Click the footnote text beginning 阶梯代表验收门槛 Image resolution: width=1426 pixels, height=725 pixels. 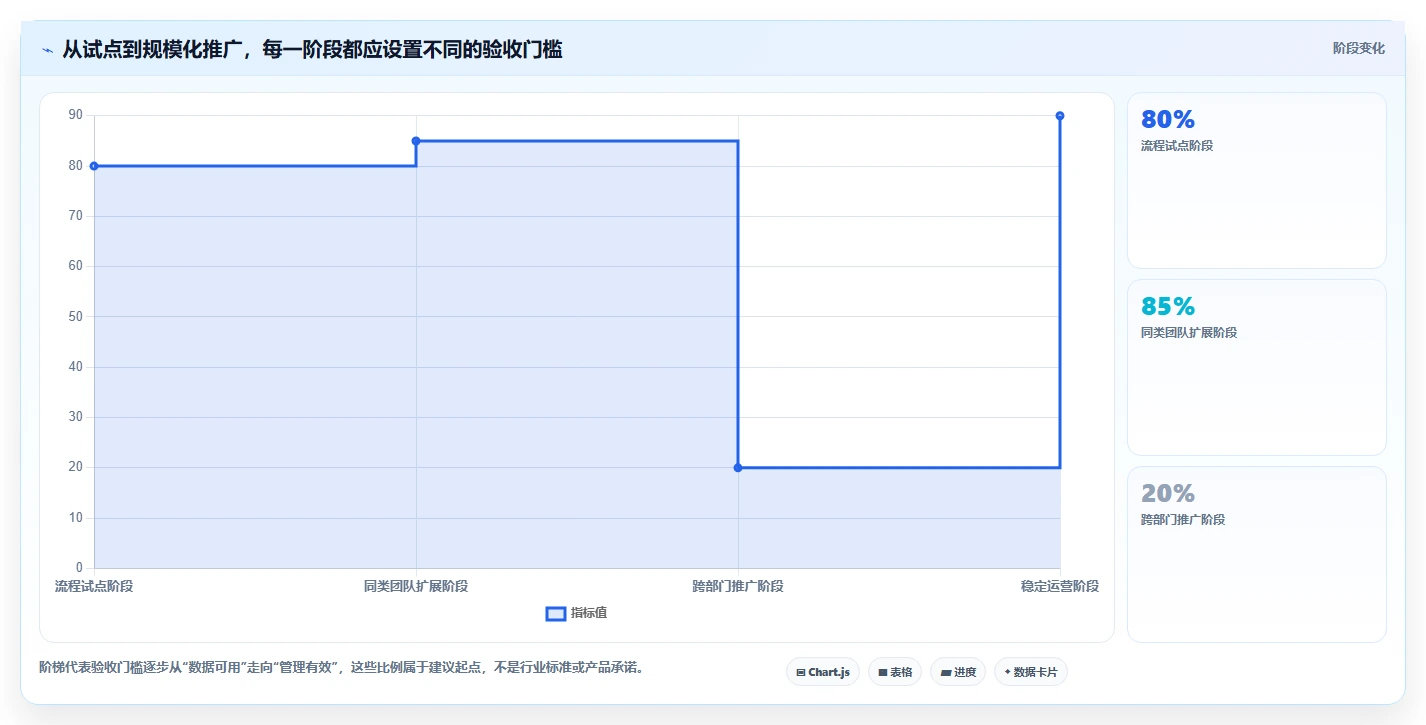341,667
